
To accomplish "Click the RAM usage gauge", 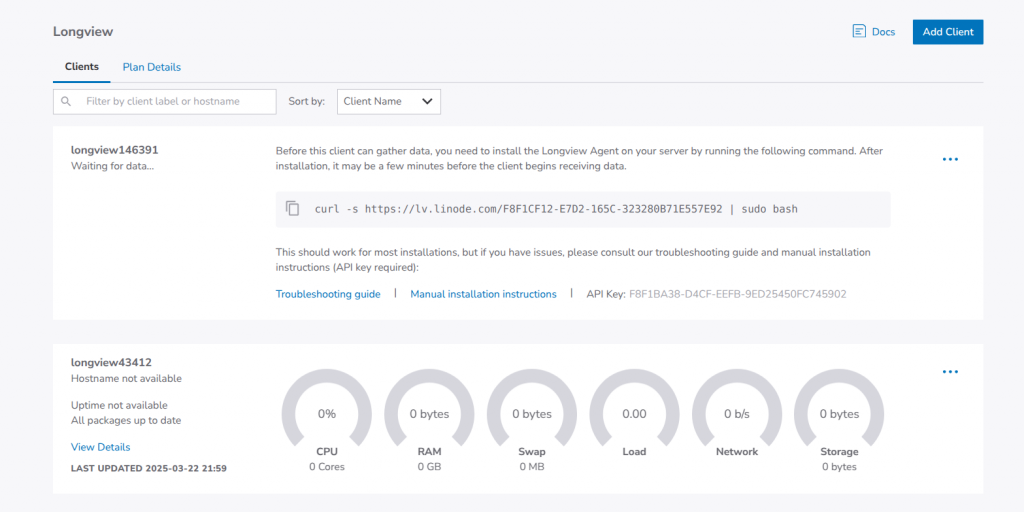I will [429, 414].
